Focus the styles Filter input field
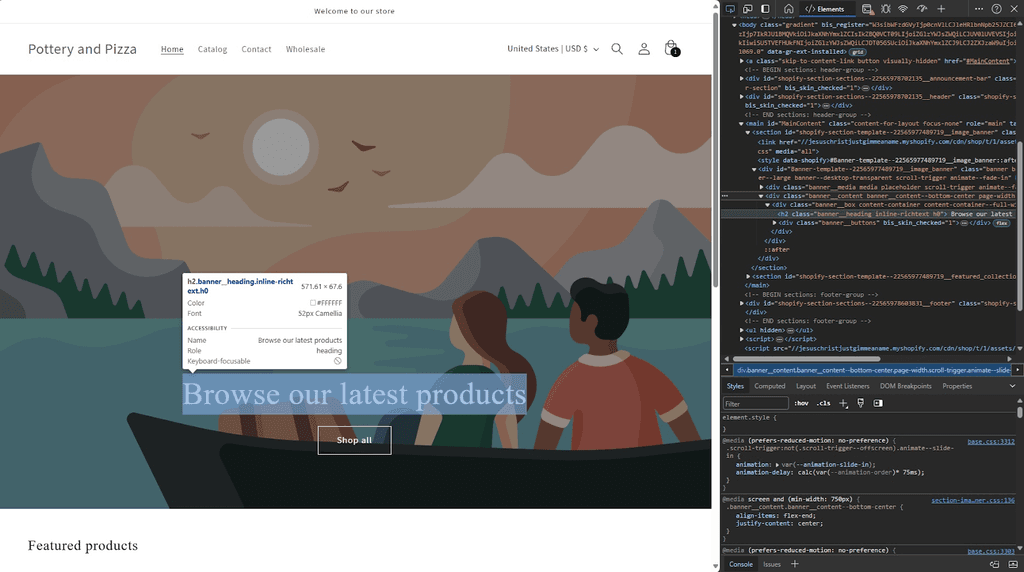Viewport: 1024px width, 572px height. click(x=756, y=404)
